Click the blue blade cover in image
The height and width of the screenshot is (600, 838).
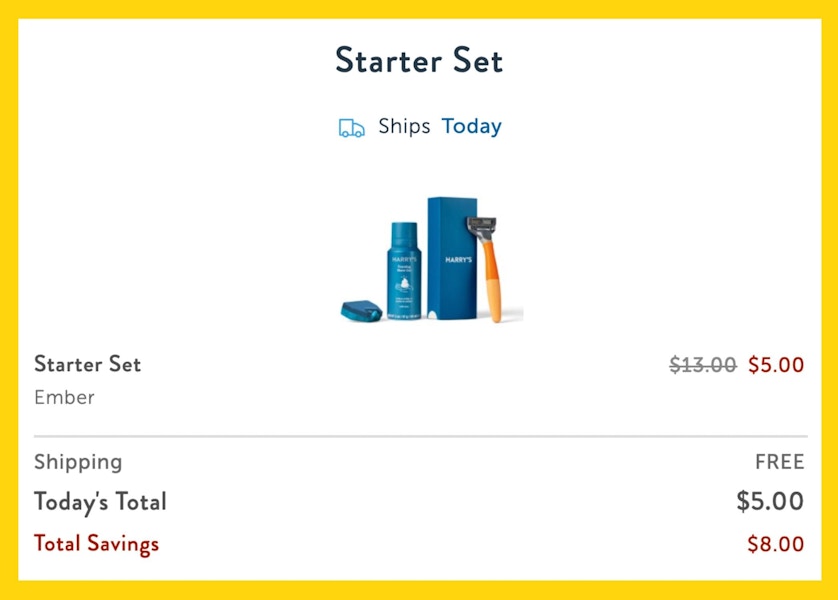(361, 309)
